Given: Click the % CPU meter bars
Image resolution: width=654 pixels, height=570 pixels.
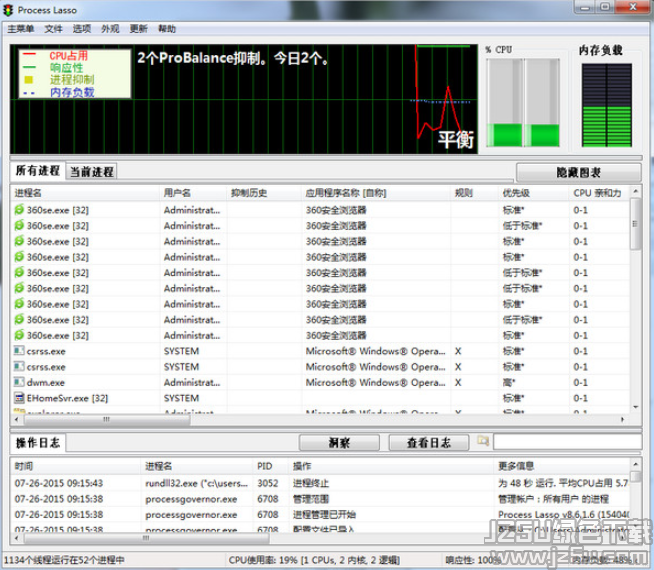Looking at the screenshot, I should [x=523, y=102].
